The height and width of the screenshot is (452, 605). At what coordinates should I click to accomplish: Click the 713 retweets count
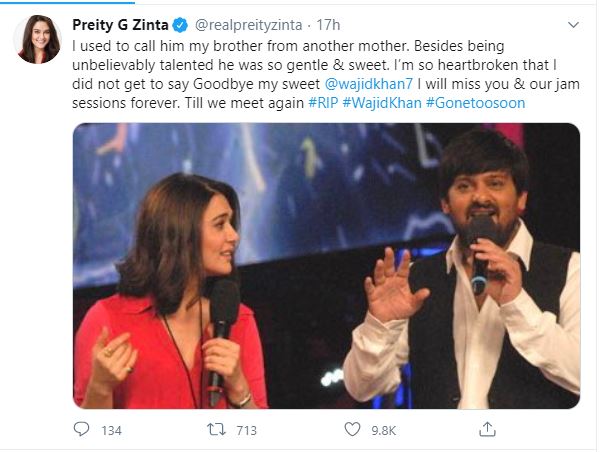[x=245, y=430]
